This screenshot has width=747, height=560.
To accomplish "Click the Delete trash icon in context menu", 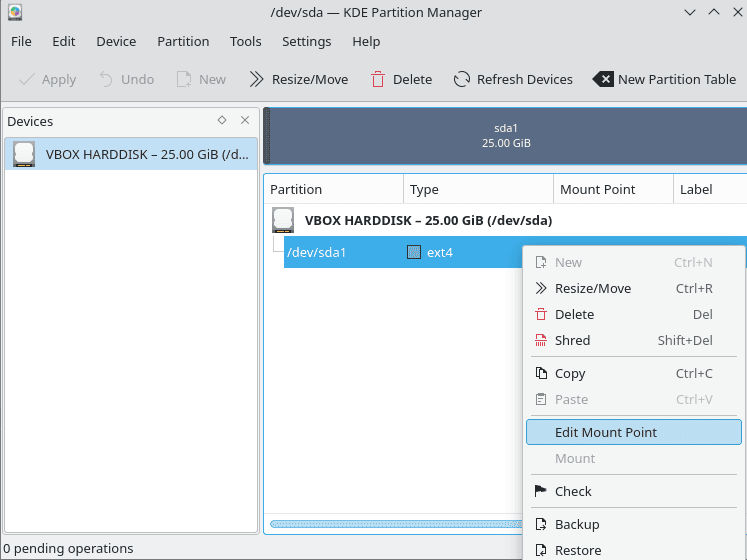I will point(541,314).
